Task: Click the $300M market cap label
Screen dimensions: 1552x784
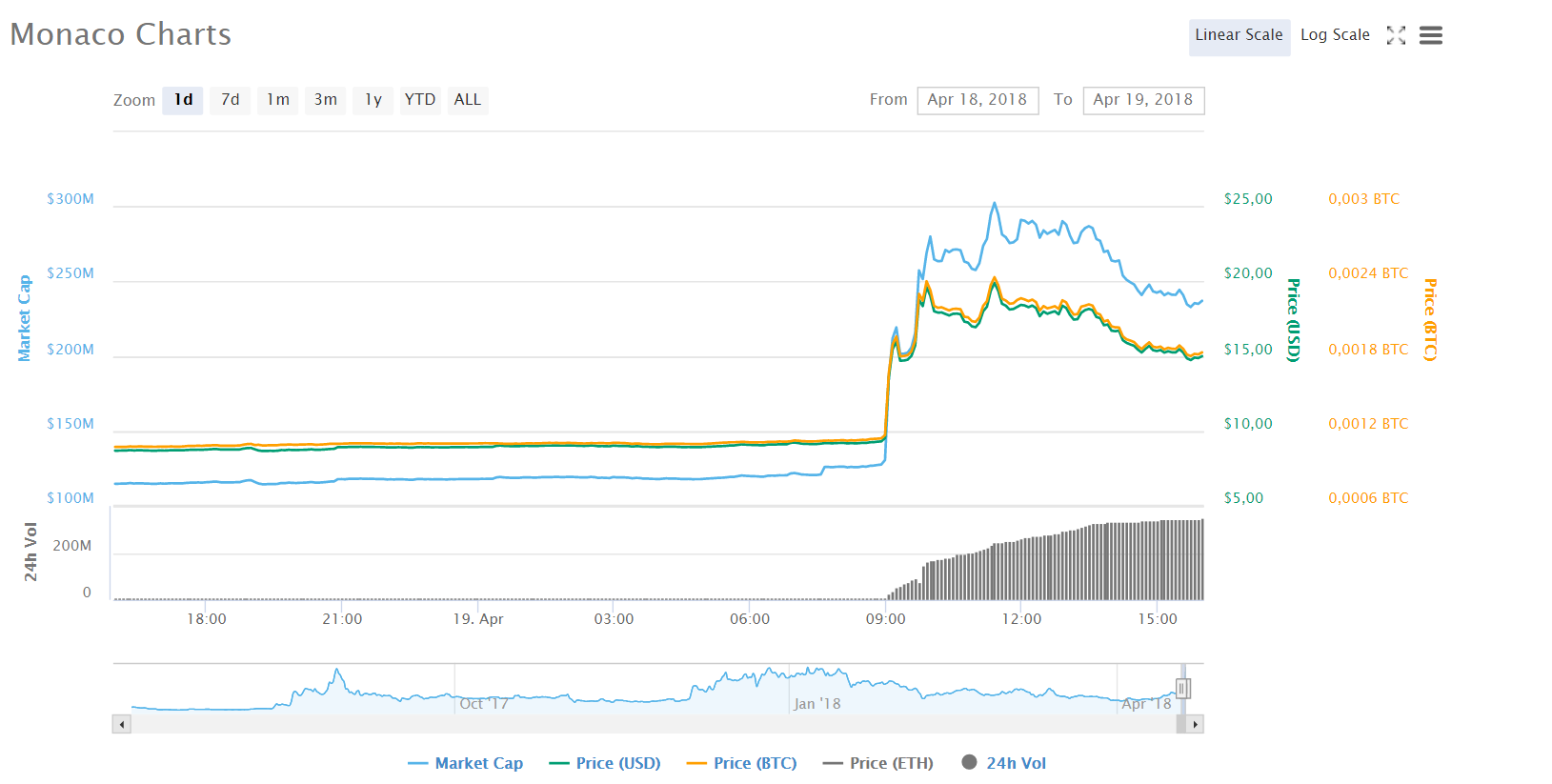Action: click(71, 199)
